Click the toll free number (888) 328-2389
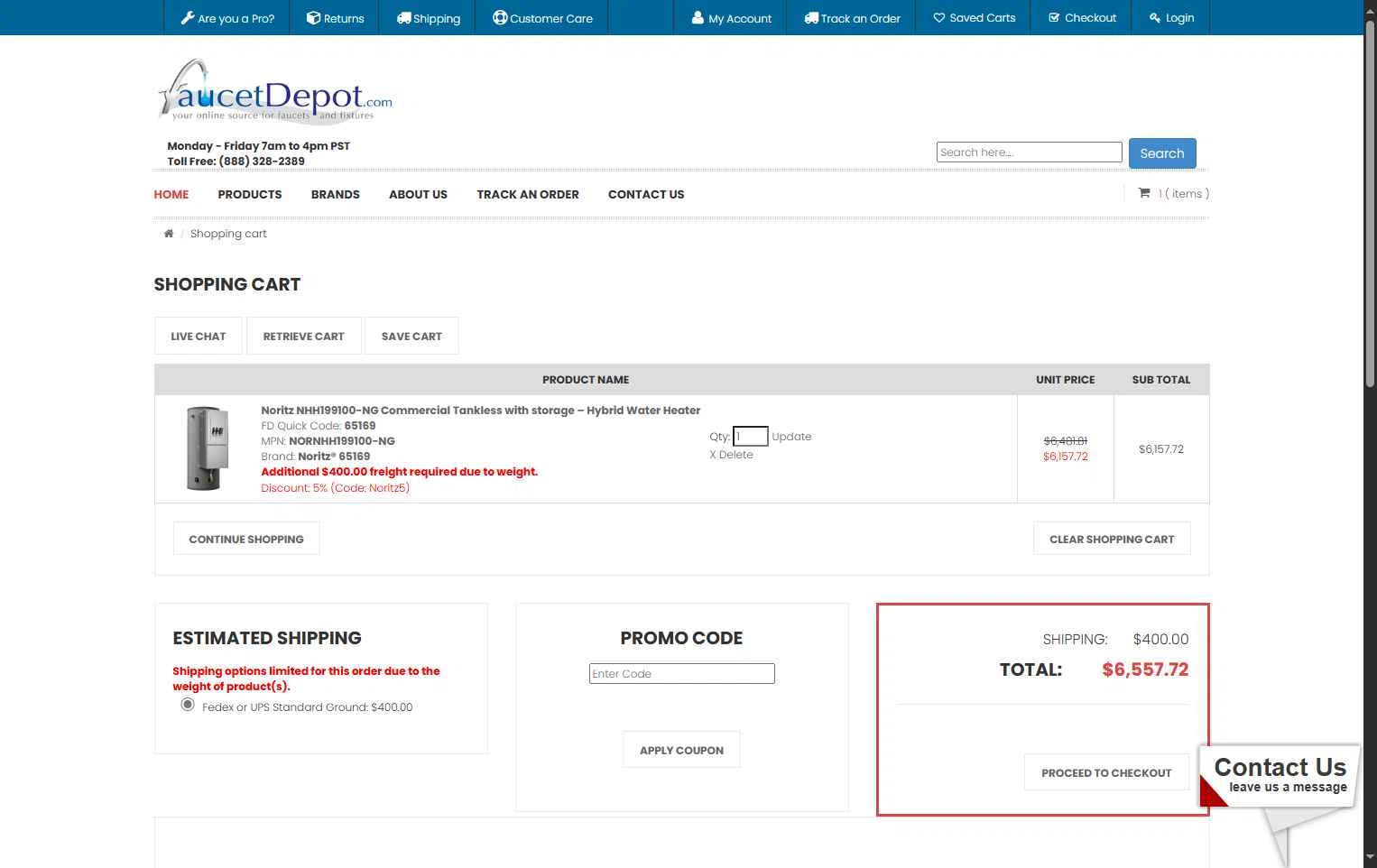1377x868 pixels. (262, 162)
